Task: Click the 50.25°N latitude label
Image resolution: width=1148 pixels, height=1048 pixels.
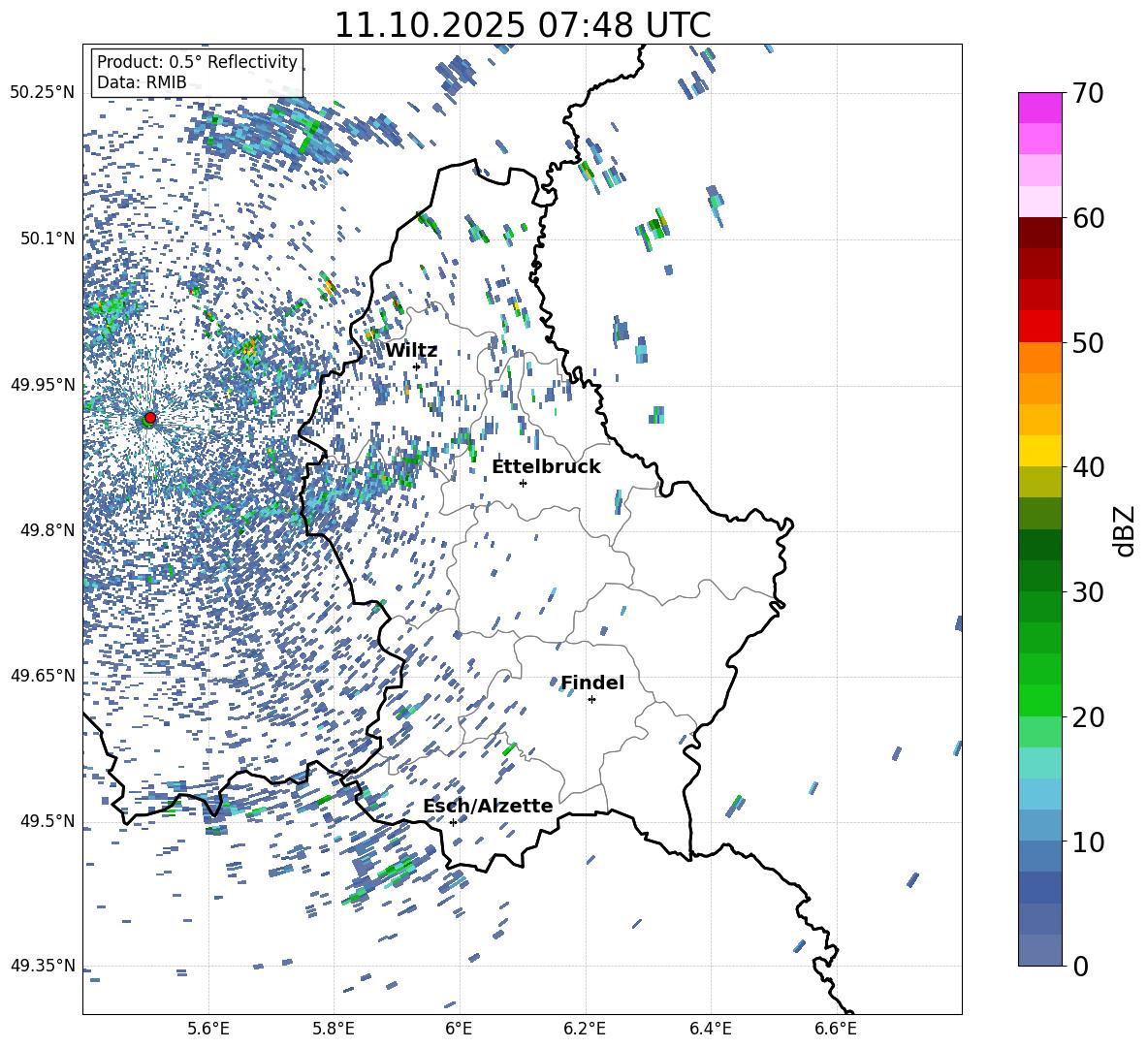Action: click(x=43, y=93)
